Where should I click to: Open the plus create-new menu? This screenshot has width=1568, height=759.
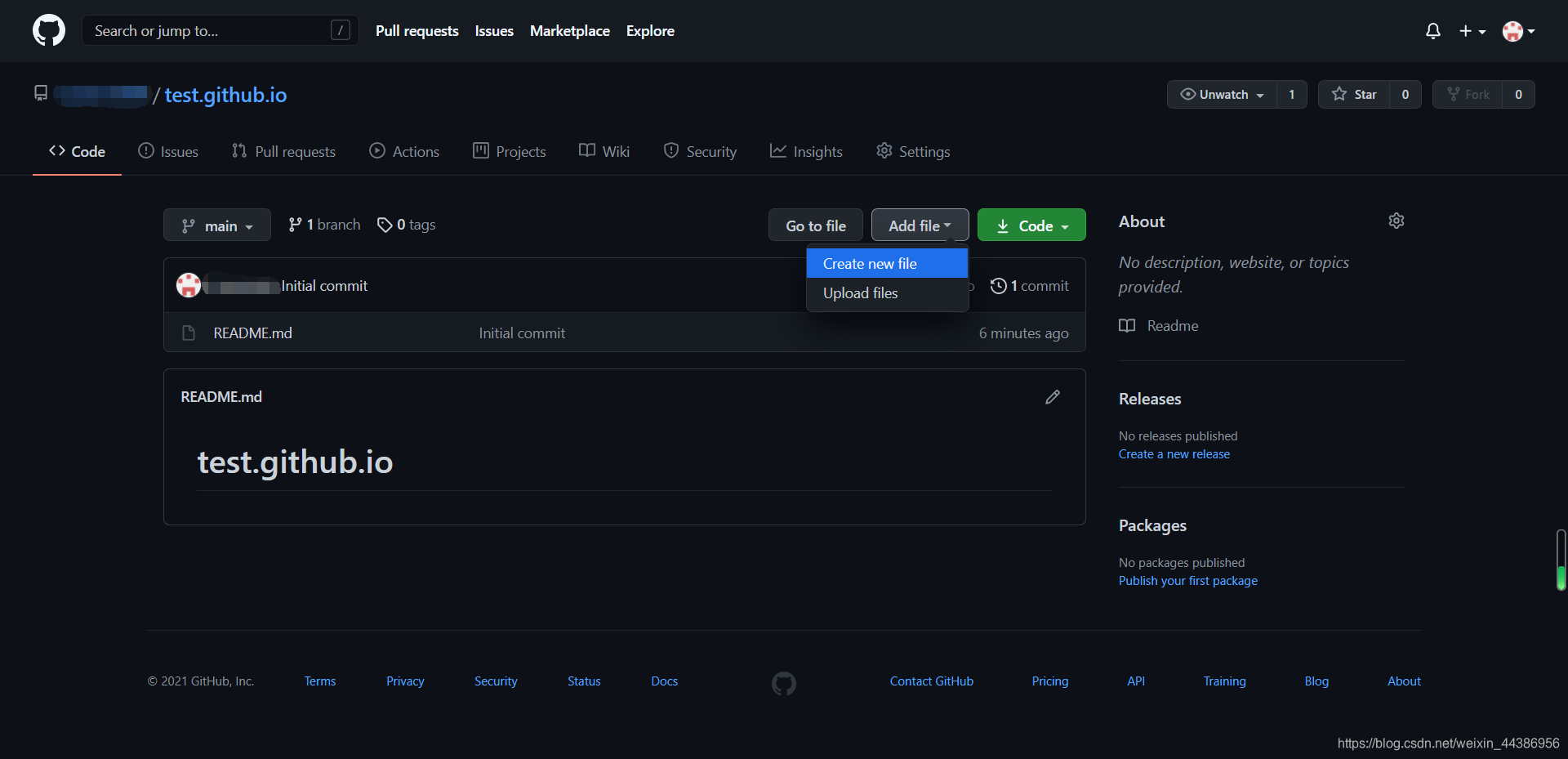[1472, 31]
